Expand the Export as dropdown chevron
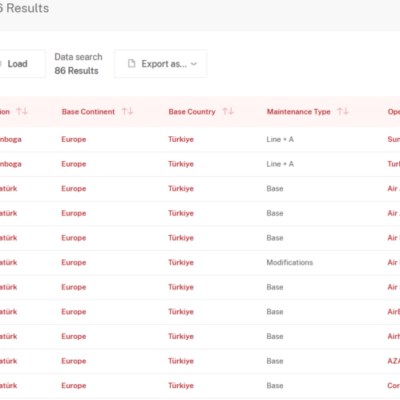 (x=194, y=64)
